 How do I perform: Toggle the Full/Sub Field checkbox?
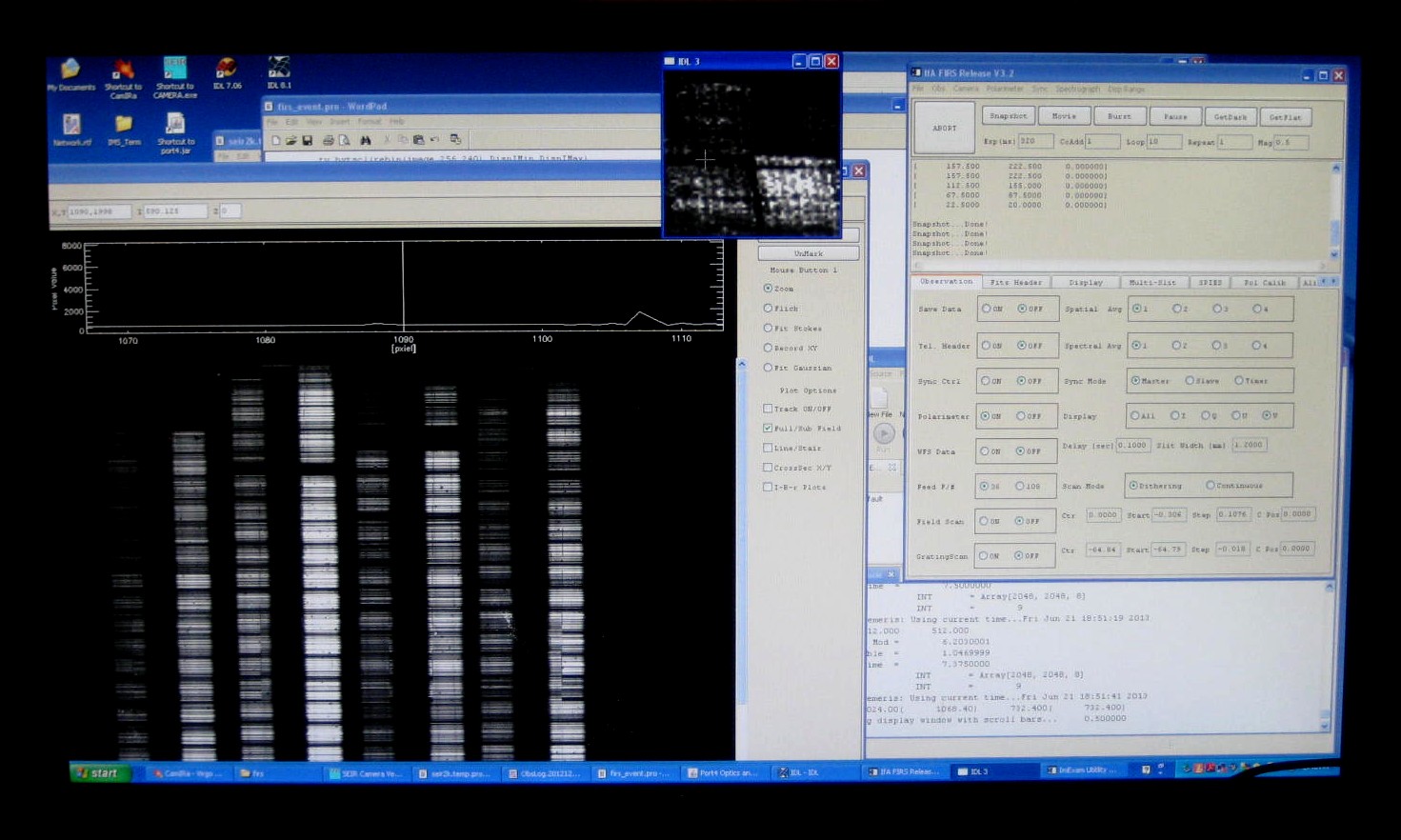768,429
